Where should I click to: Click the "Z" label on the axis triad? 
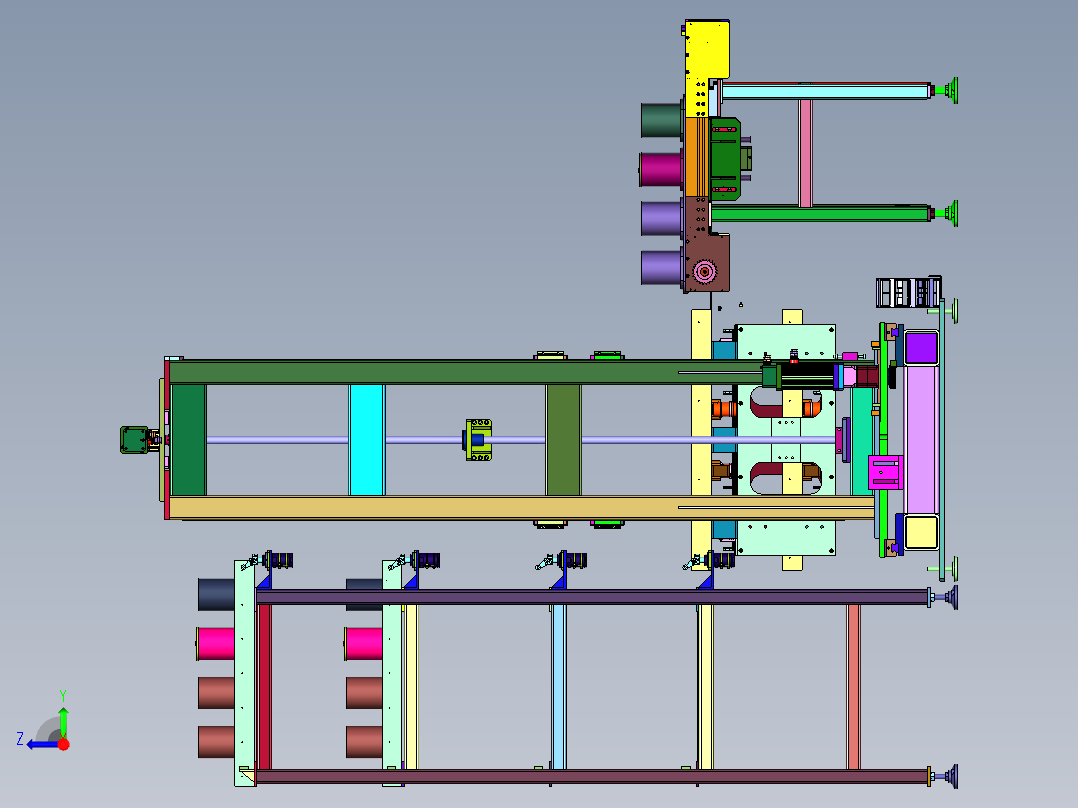[x=20, y=739]
